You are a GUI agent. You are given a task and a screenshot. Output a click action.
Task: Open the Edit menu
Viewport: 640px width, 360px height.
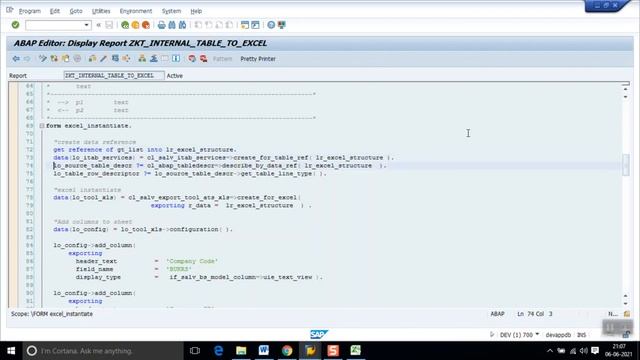pos(55,11)
